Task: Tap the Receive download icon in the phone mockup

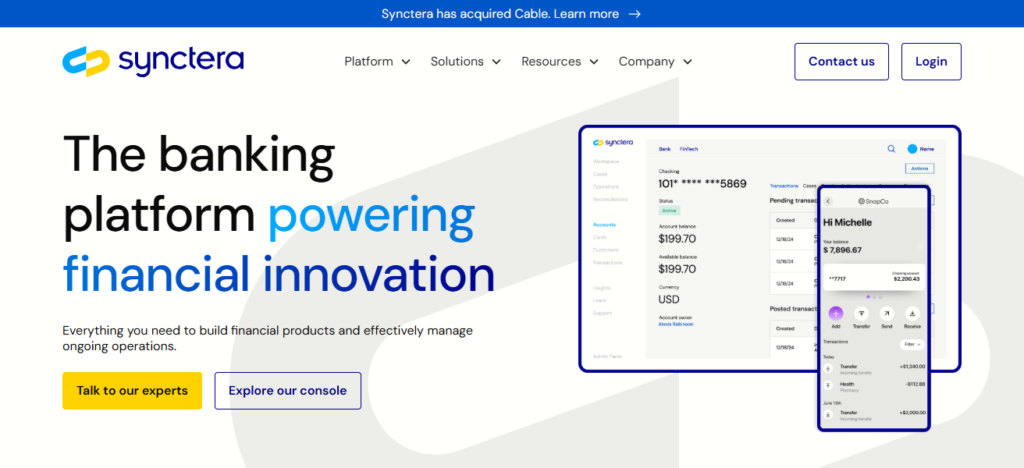Action: coord(912,313)
